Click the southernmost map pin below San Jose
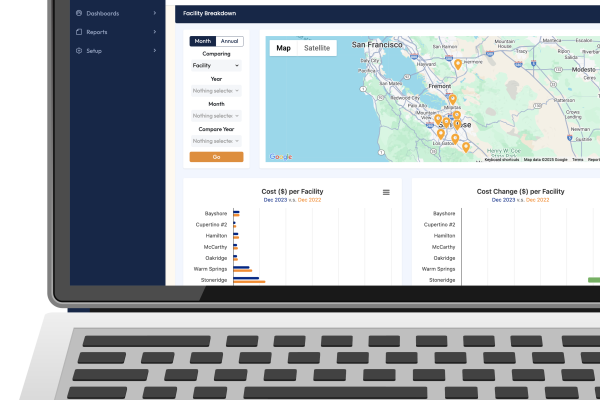This screenshot has width=600, height=400. tap(465, 147)
